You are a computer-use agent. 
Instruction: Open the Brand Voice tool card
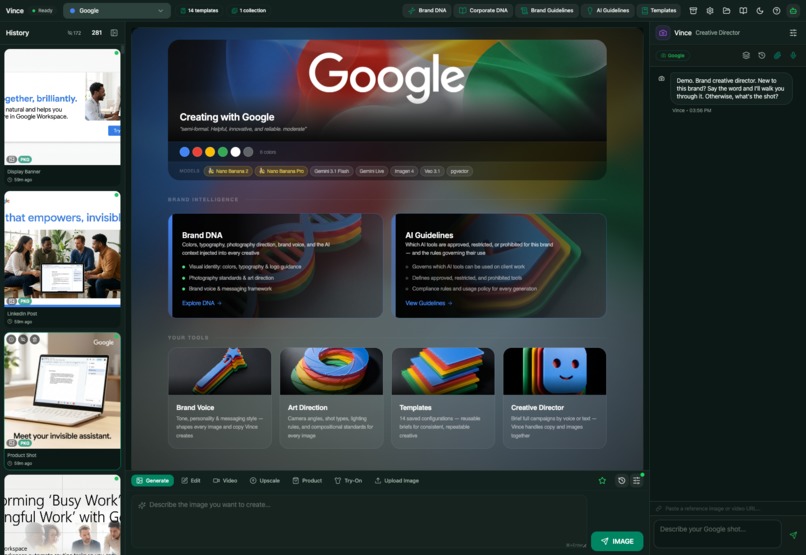click(x=219, y=398)
